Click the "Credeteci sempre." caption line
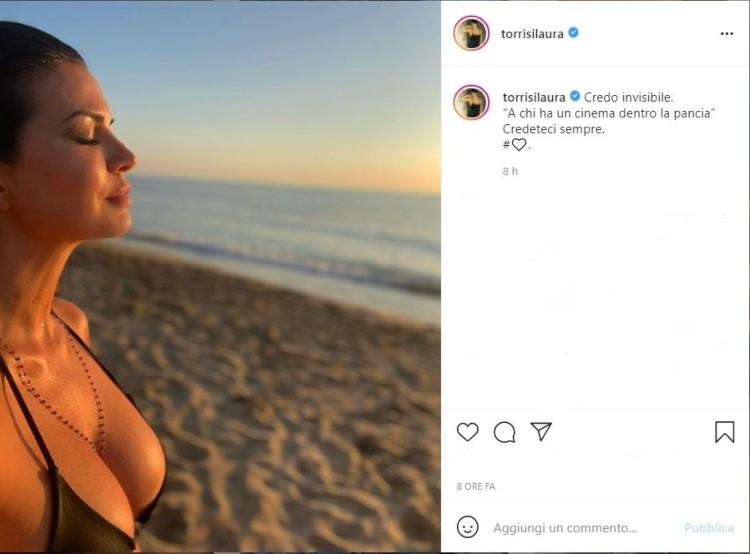The width and height of the screenshot is (750, 554). (x=539, y=129)
